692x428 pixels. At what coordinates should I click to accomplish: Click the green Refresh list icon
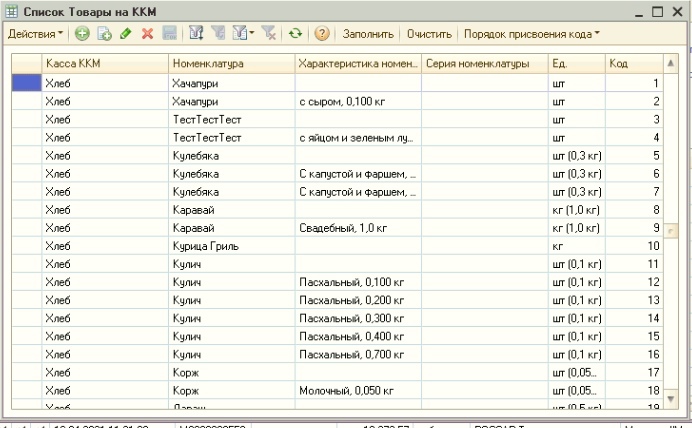pyautogui.click(x=296, y=34)
